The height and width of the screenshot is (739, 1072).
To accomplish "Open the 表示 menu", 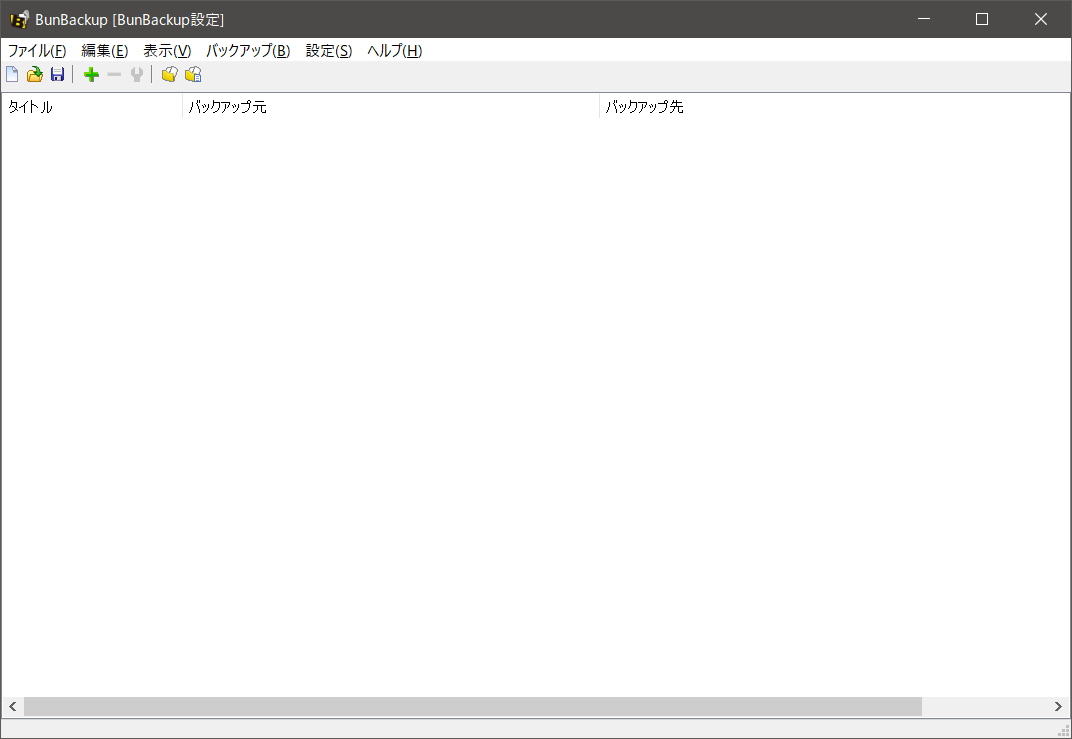I will (166, 50).
